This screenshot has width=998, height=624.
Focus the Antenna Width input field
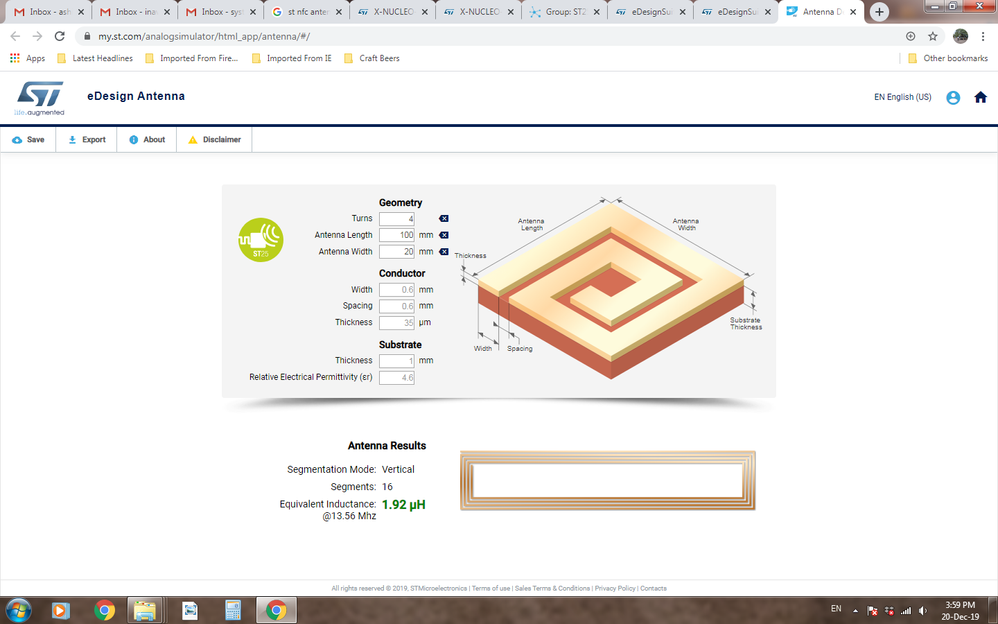coord(397,252)
